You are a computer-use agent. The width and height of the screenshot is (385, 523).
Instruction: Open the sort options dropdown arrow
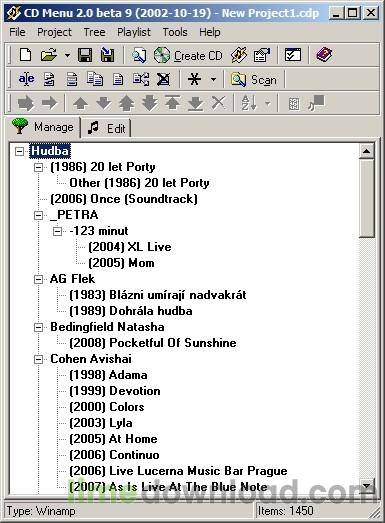pos(268,103)
